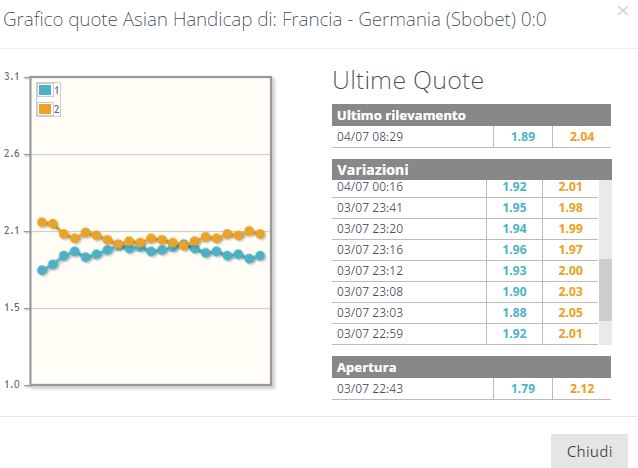The height and width of the screenshot is (468, 638).
Task: Select the first orange data point on chart
Action: click(42, 222)
